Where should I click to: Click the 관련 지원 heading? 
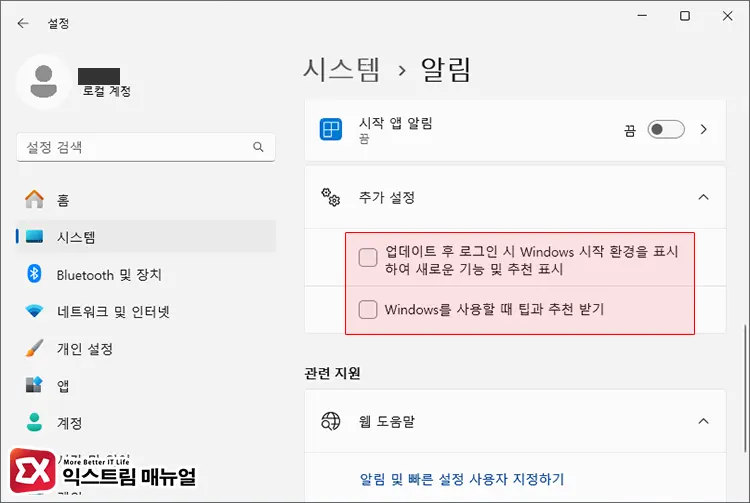tap(332, 373)
